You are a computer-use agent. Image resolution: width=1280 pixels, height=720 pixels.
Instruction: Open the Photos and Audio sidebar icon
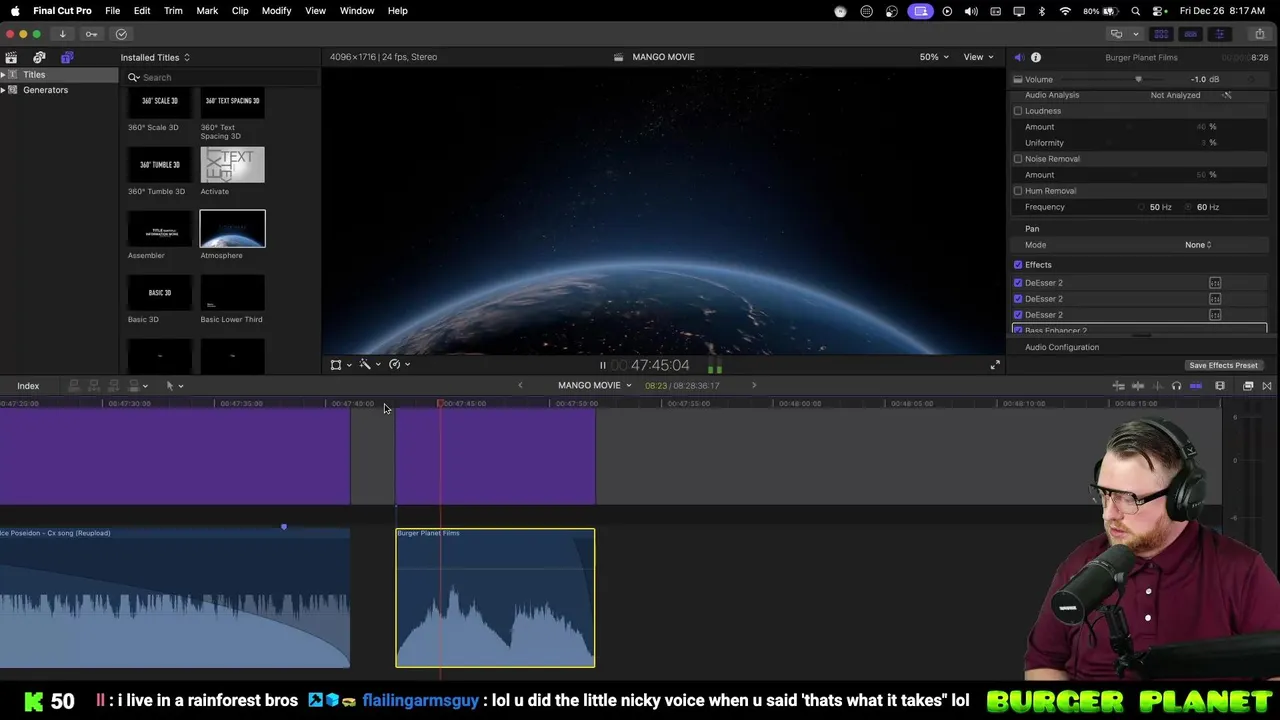click(x=39, y=58)
